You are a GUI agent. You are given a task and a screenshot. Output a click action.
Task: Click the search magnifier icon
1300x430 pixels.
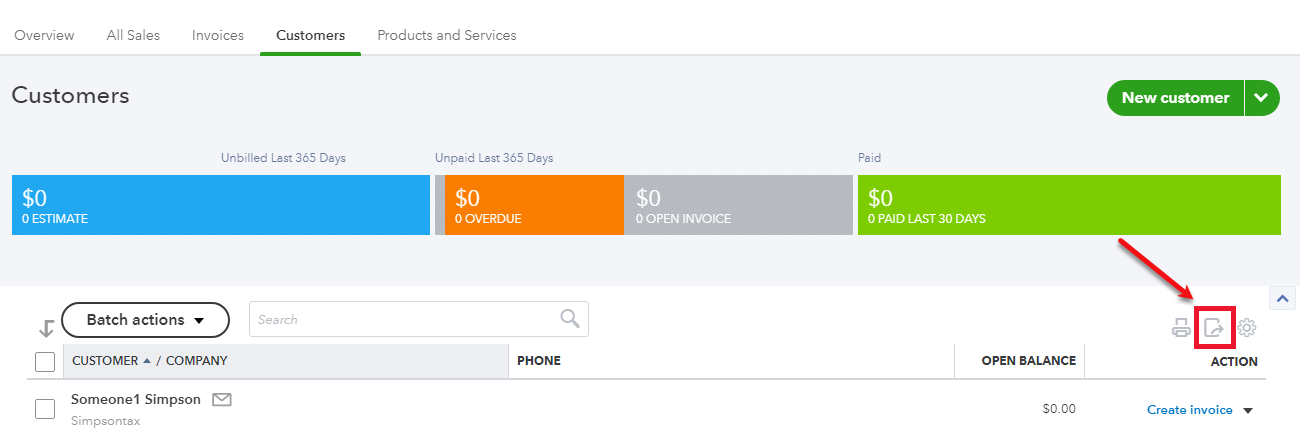coord(570,319)
